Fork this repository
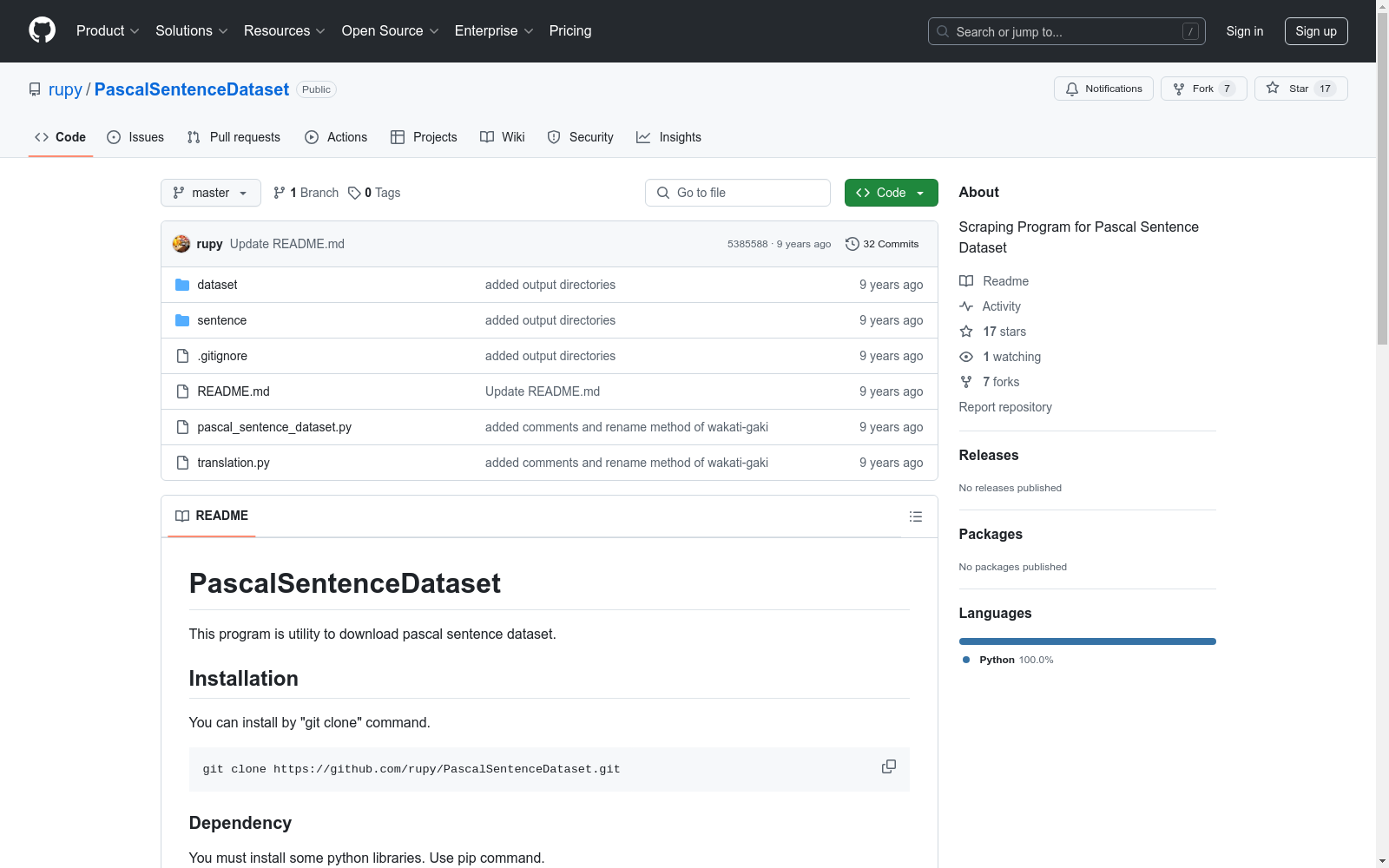Image resolution: width=1389 pixels, height=868 pixels. point(1202,89)
